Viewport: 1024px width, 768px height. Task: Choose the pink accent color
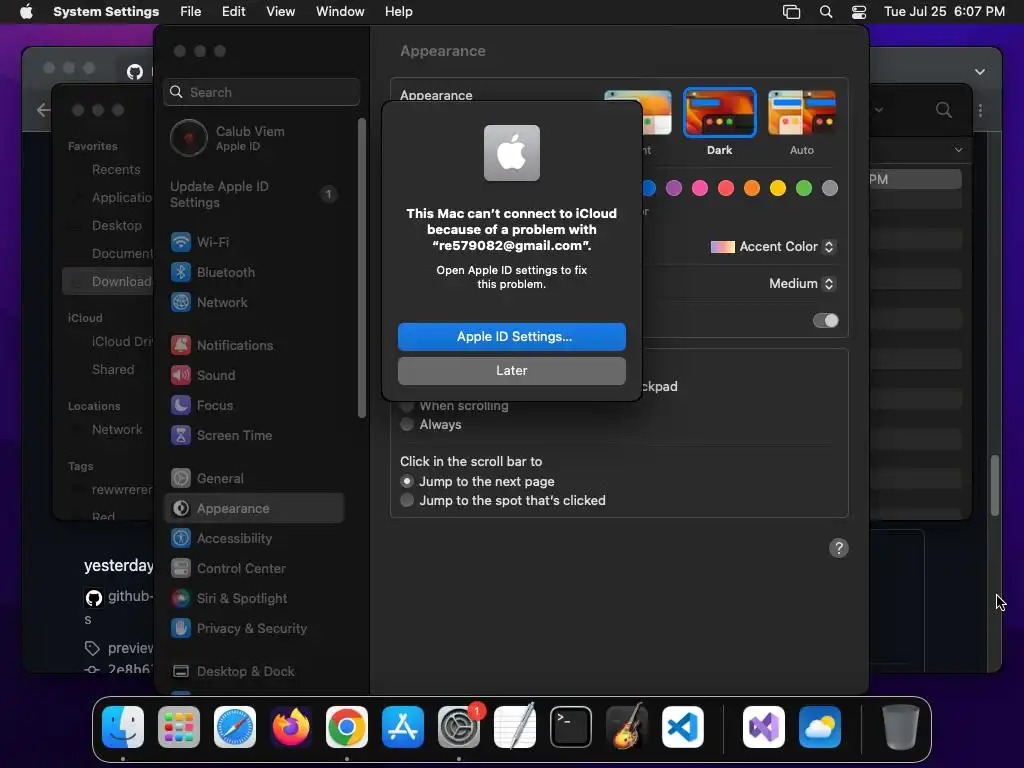[700, 189]
